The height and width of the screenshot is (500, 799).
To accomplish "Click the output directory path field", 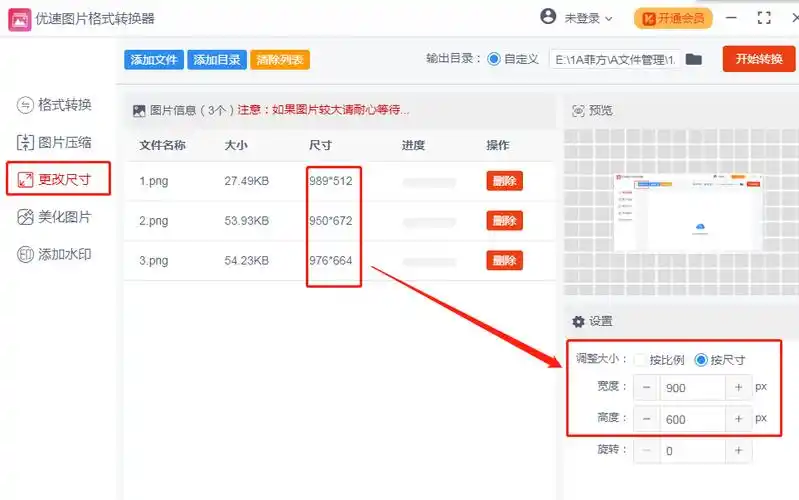I will tap(615, 60).
